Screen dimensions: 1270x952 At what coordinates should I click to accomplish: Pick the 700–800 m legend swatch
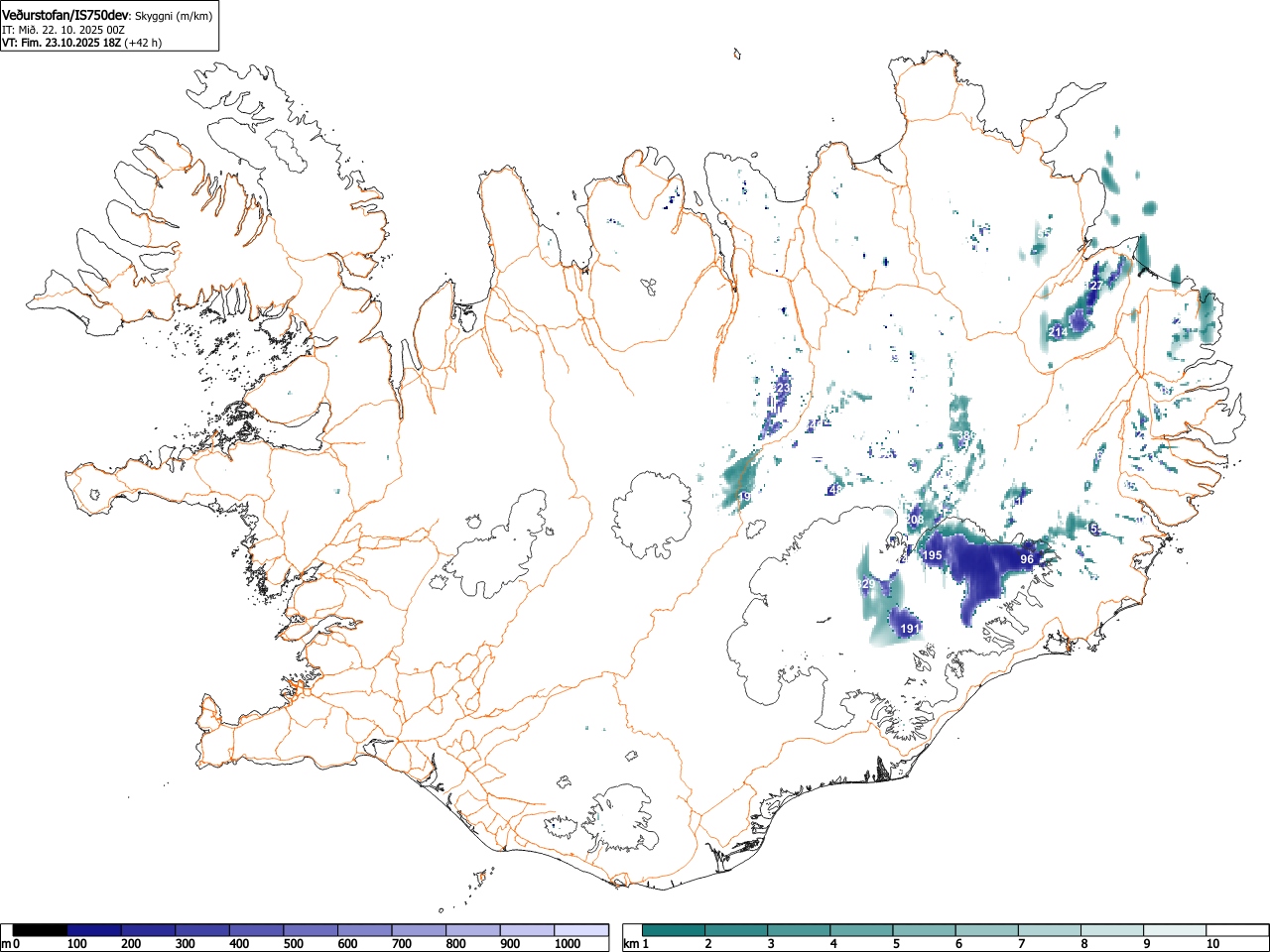coord(418,930)
